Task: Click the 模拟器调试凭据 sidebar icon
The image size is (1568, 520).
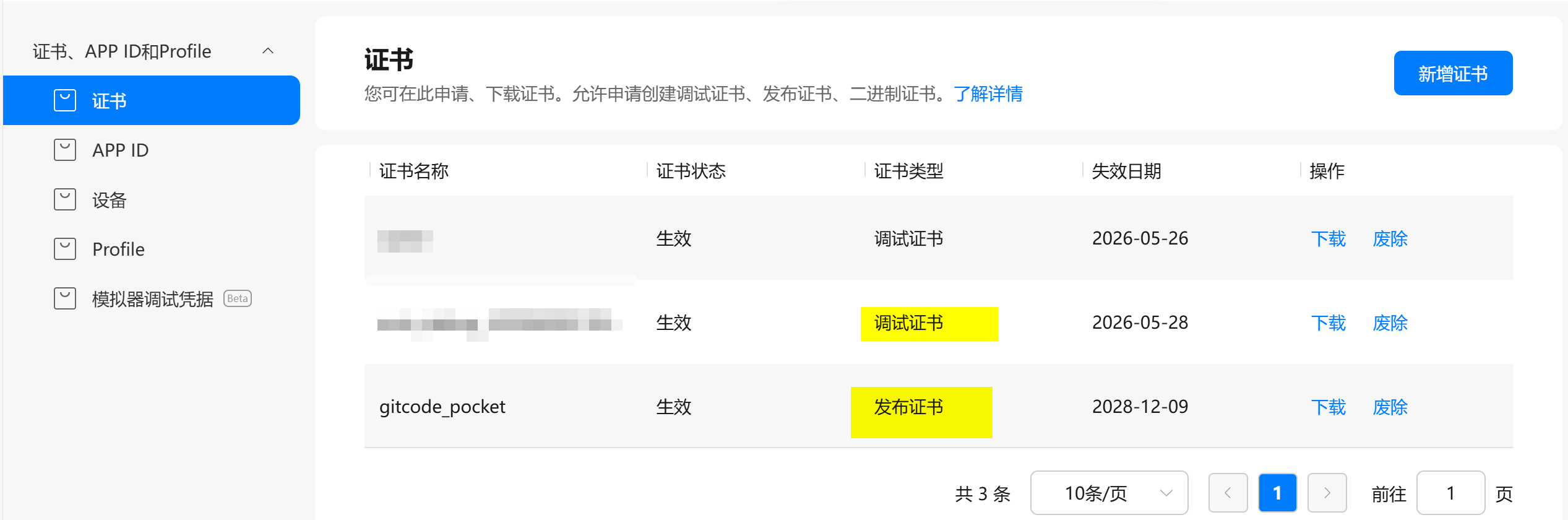Action: point(65,298)
